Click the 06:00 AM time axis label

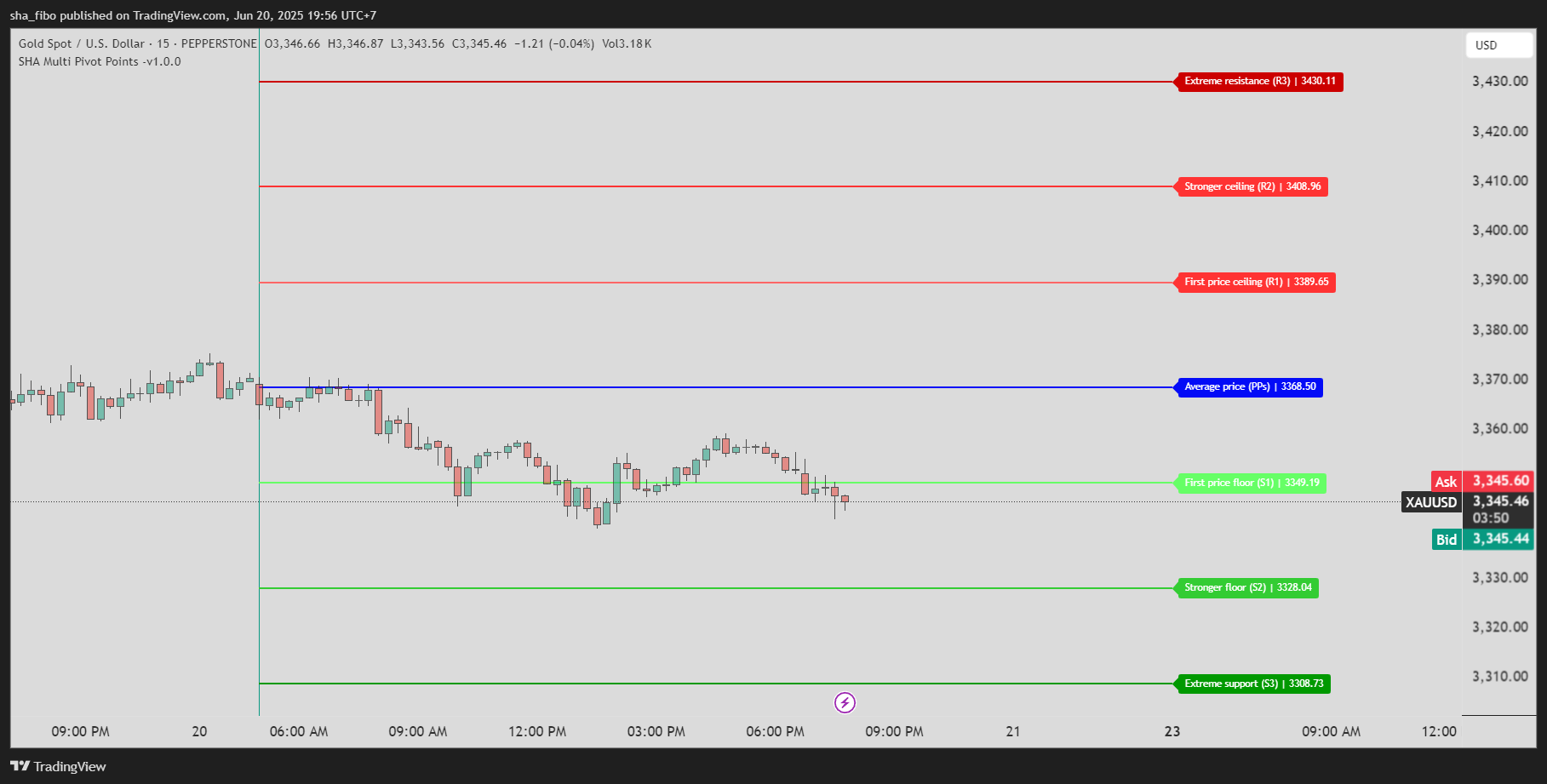[299, 731]
